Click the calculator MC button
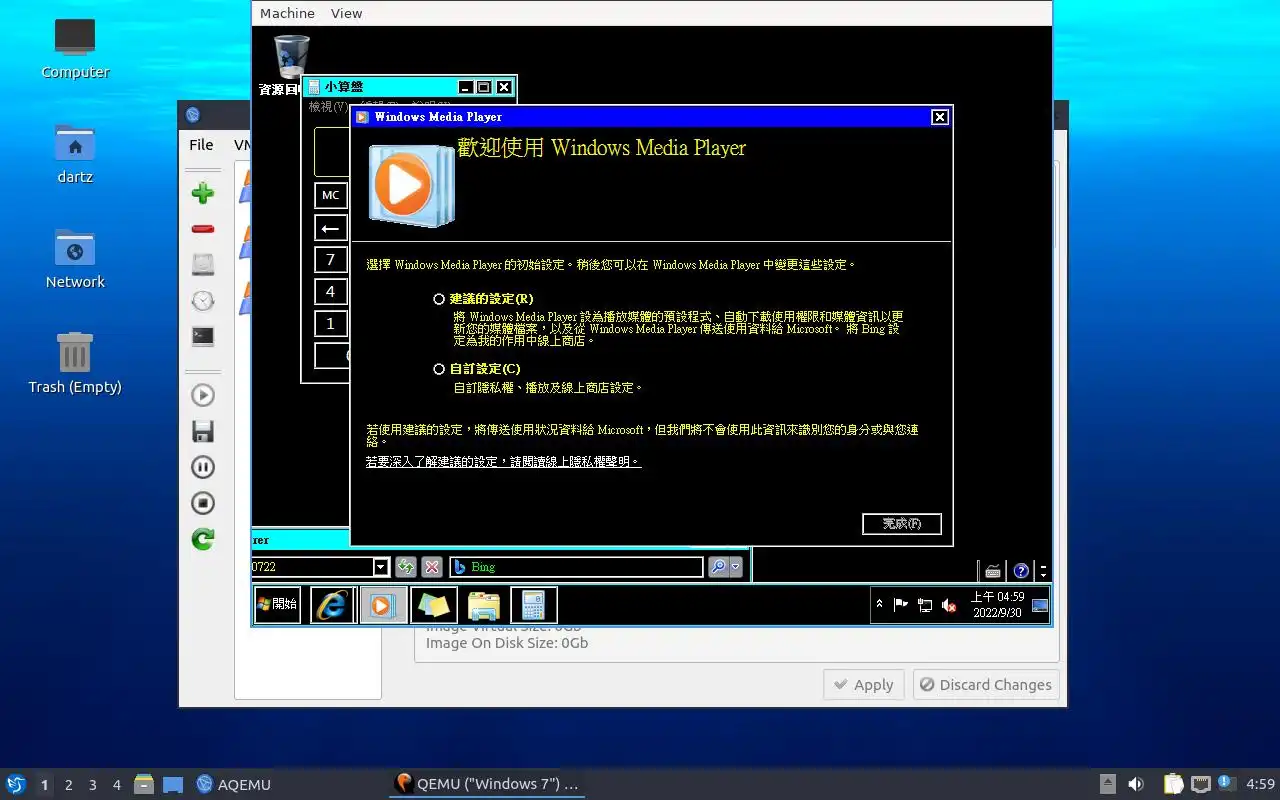 (331, 195)
